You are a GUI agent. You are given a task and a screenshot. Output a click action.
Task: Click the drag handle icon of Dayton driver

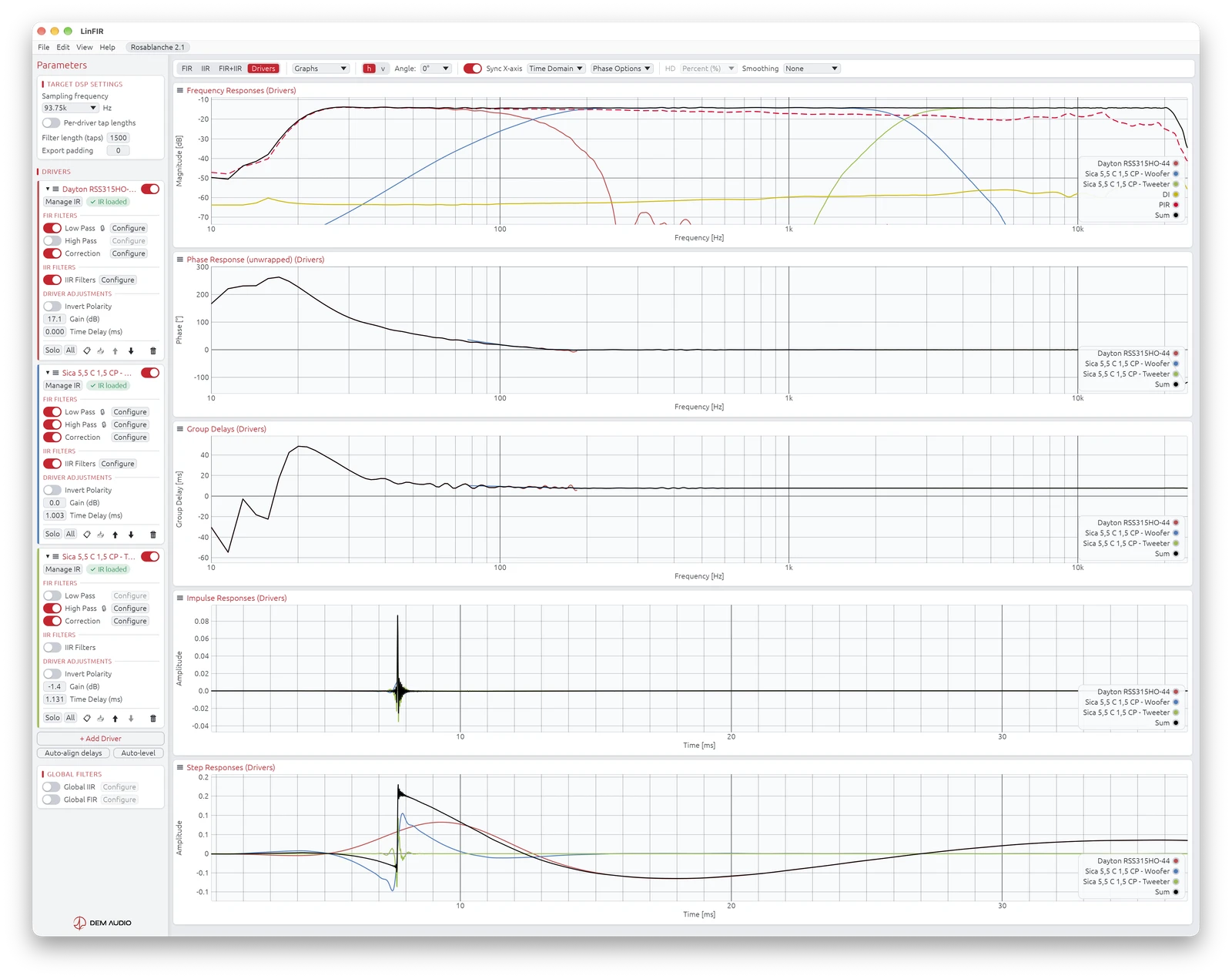(56, 189)
